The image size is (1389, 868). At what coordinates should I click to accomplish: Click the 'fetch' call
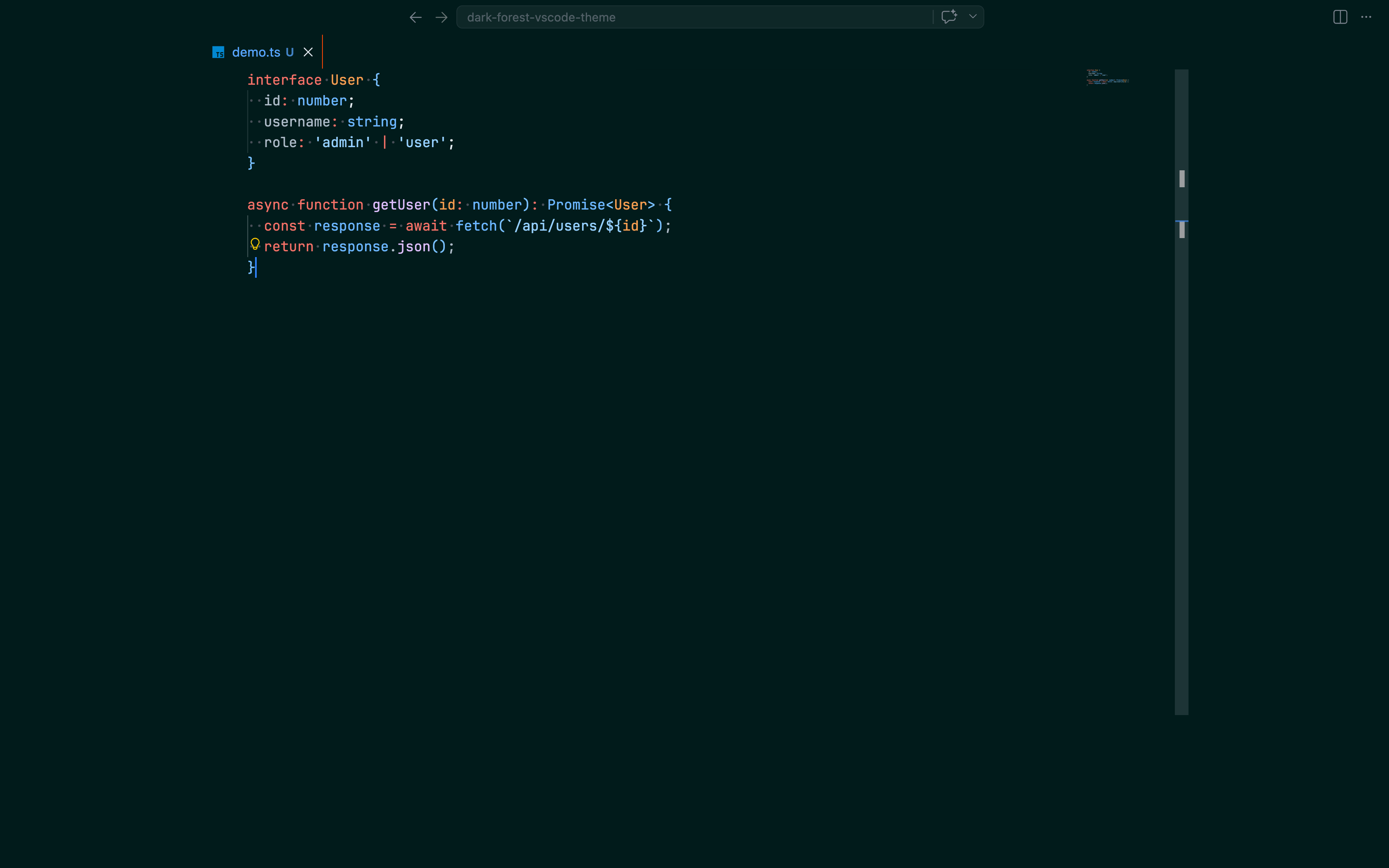point(476,226)
